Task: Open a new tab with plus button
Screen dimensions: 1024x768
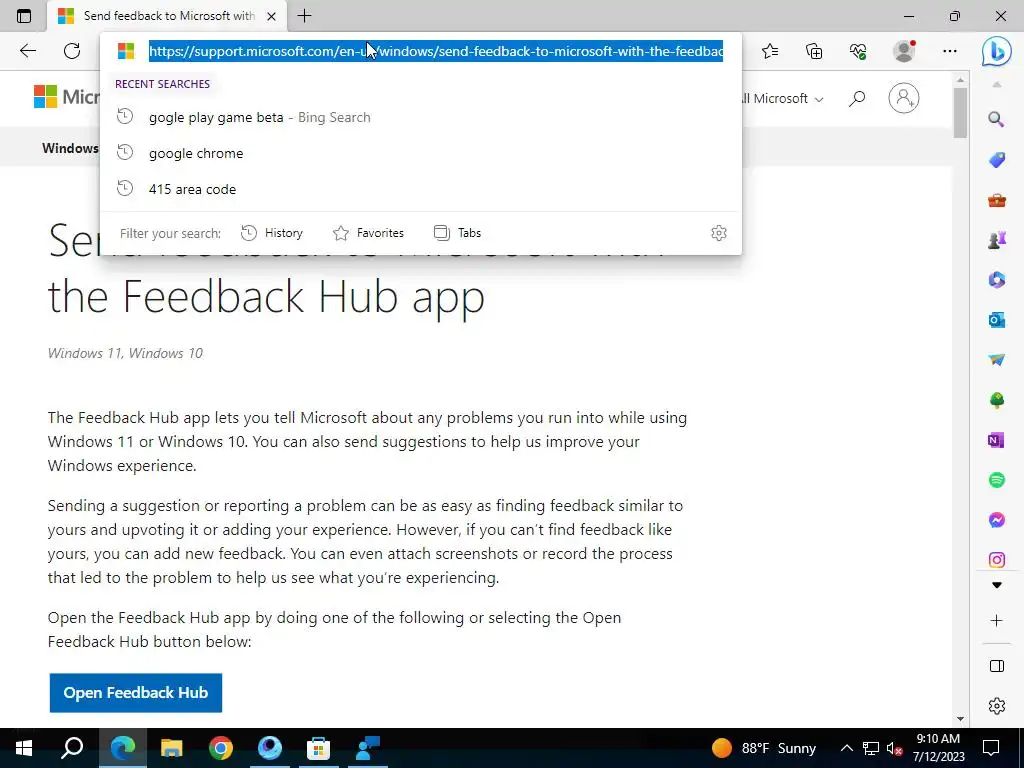Action: pyautogui.click(x=304, y=16)
